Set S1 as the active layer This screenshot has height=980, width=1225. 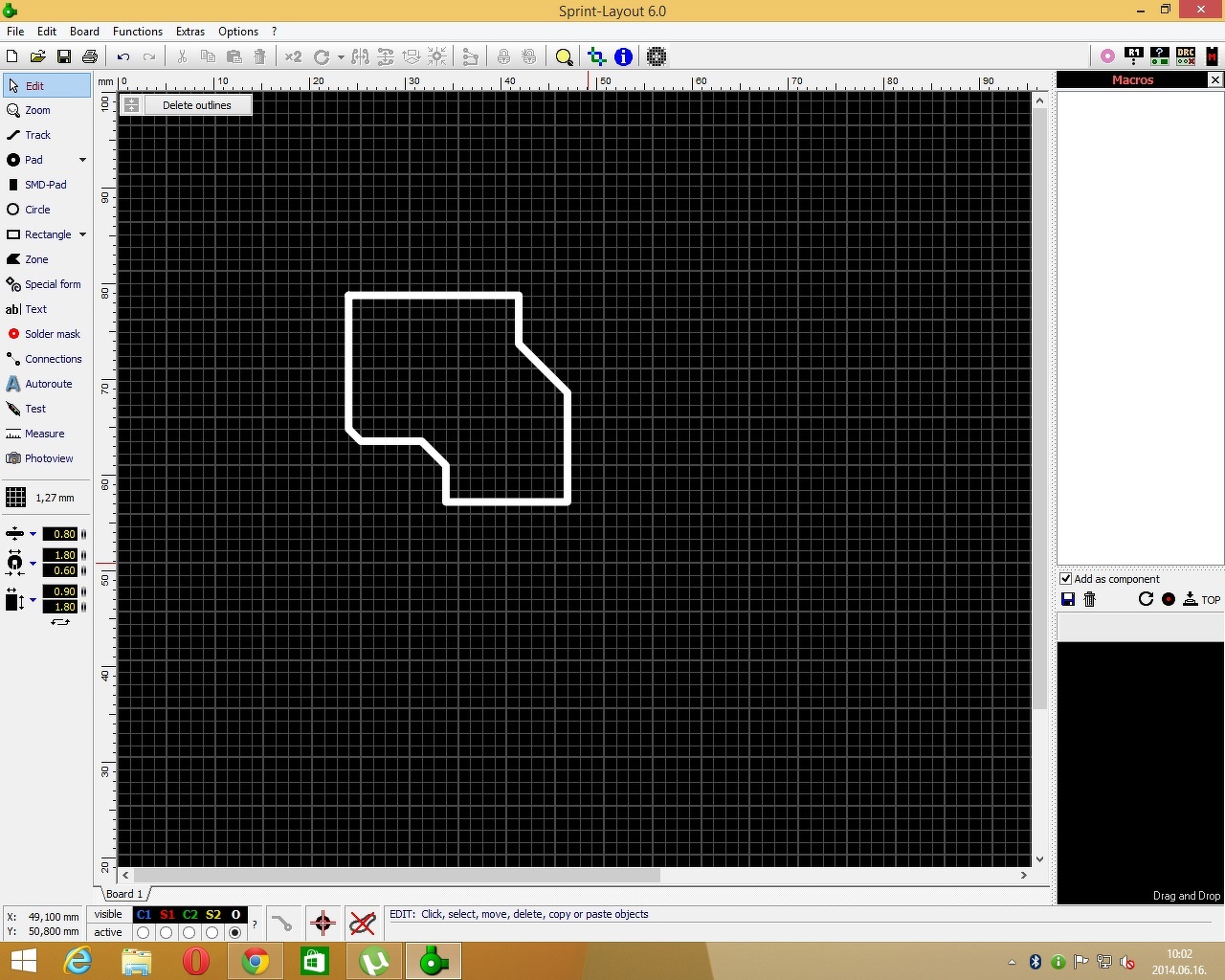[x=167, y=932]
